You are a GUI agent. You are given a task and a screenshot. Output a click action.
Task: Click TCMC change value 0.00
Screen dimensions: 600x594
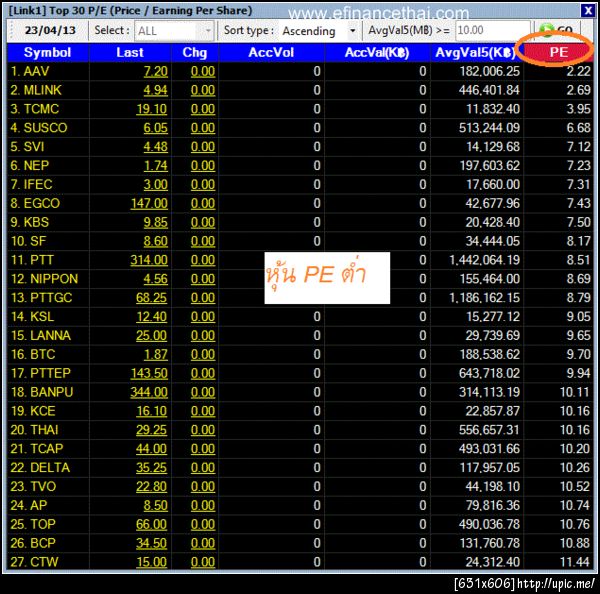pyautogui.click(x=203, y=109)
